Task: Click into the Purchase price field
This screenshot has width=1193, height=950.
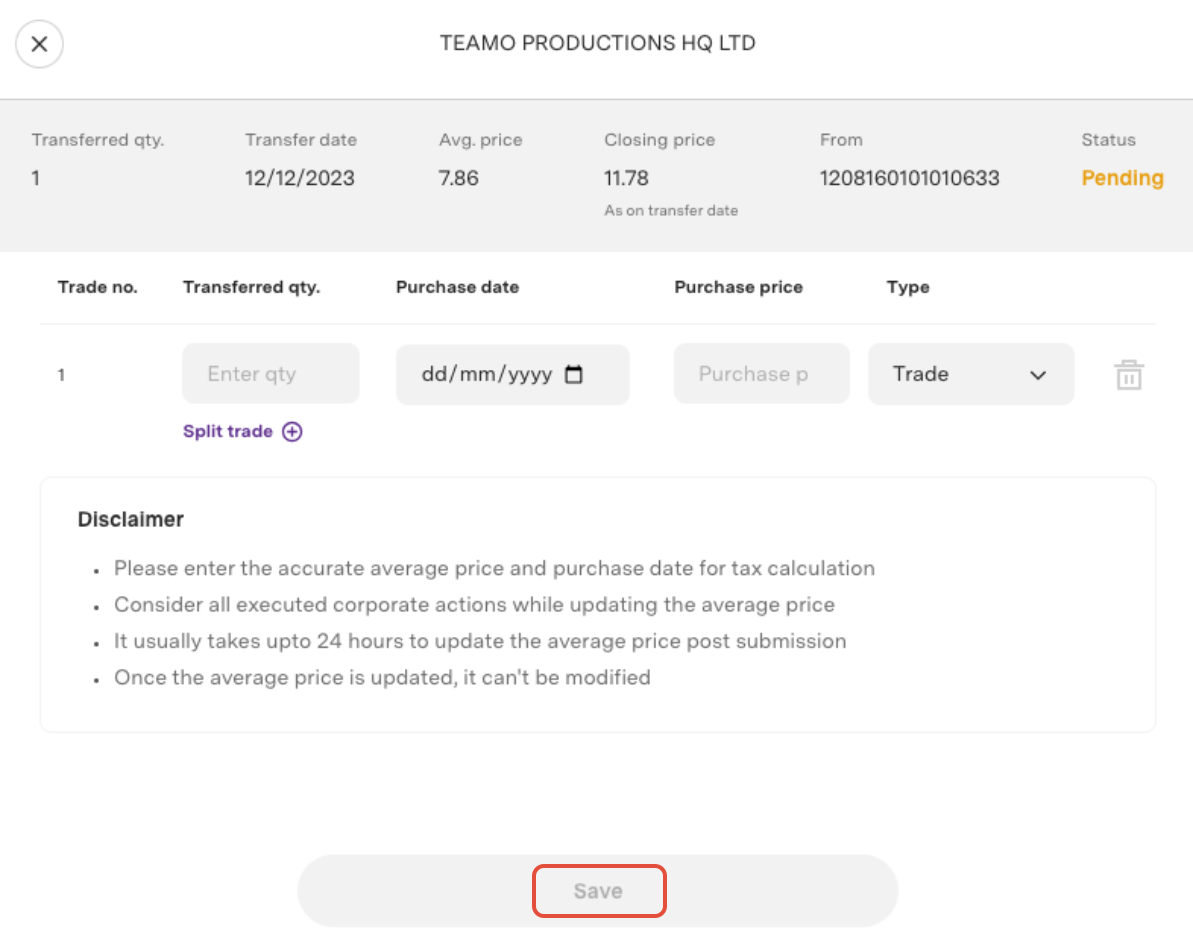Action: 760,374
